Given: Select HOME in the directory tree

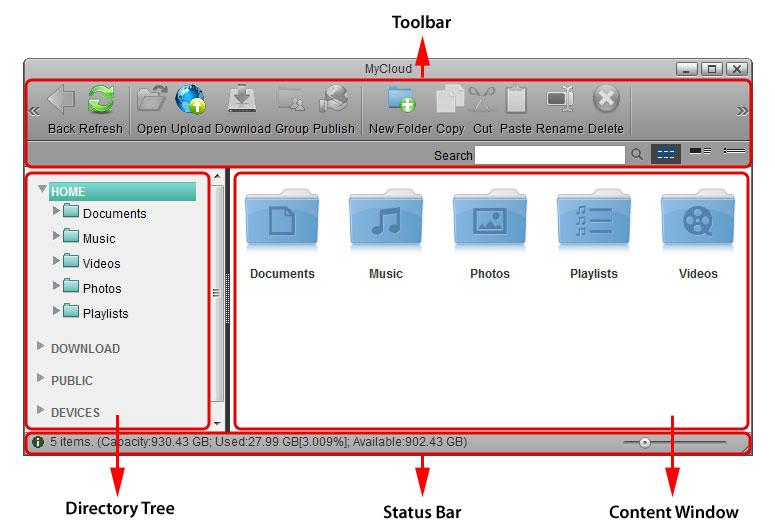Looking at the screenshot, I should tap(122, 191).
